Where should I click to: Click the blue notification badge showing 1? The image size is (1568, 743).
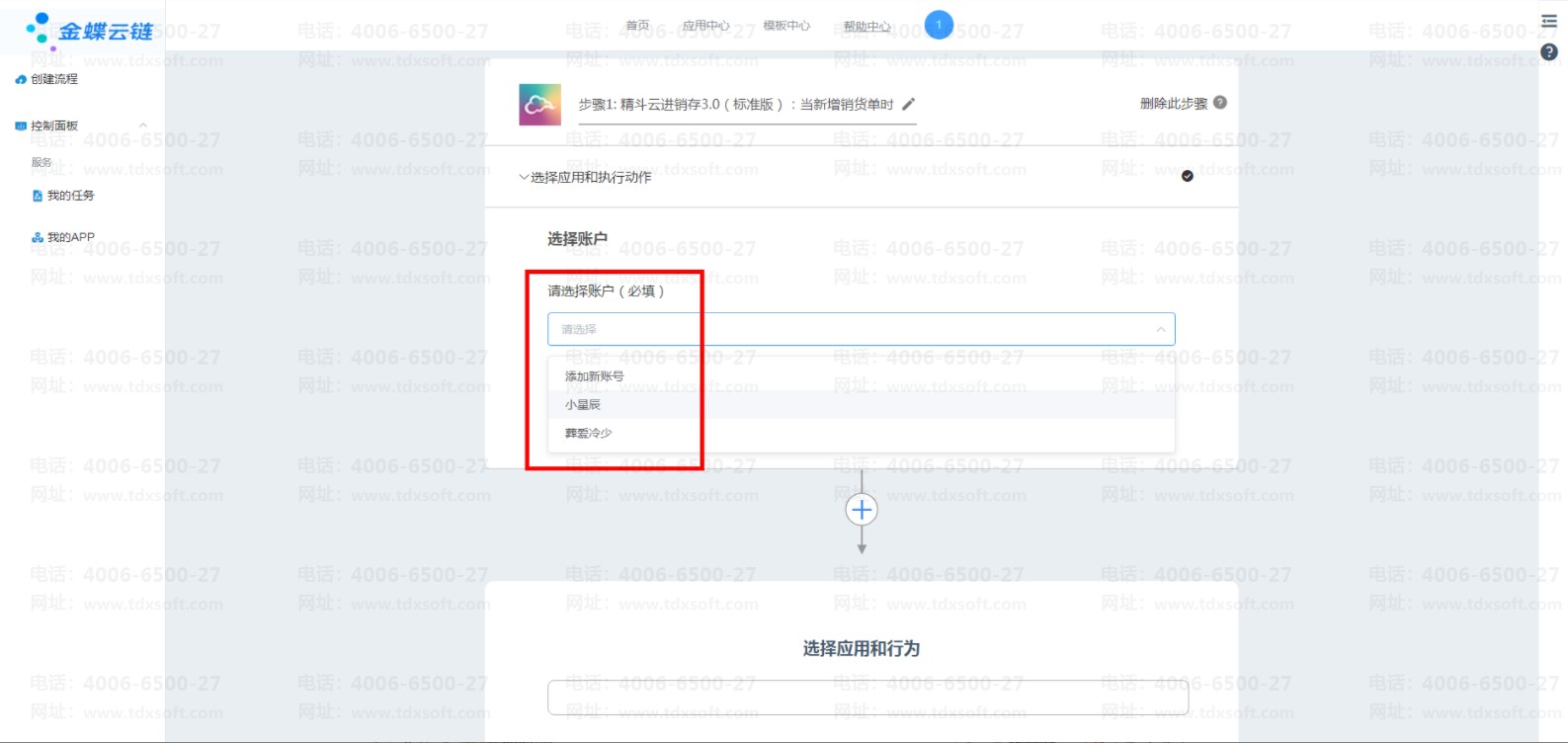pos(939,25)
